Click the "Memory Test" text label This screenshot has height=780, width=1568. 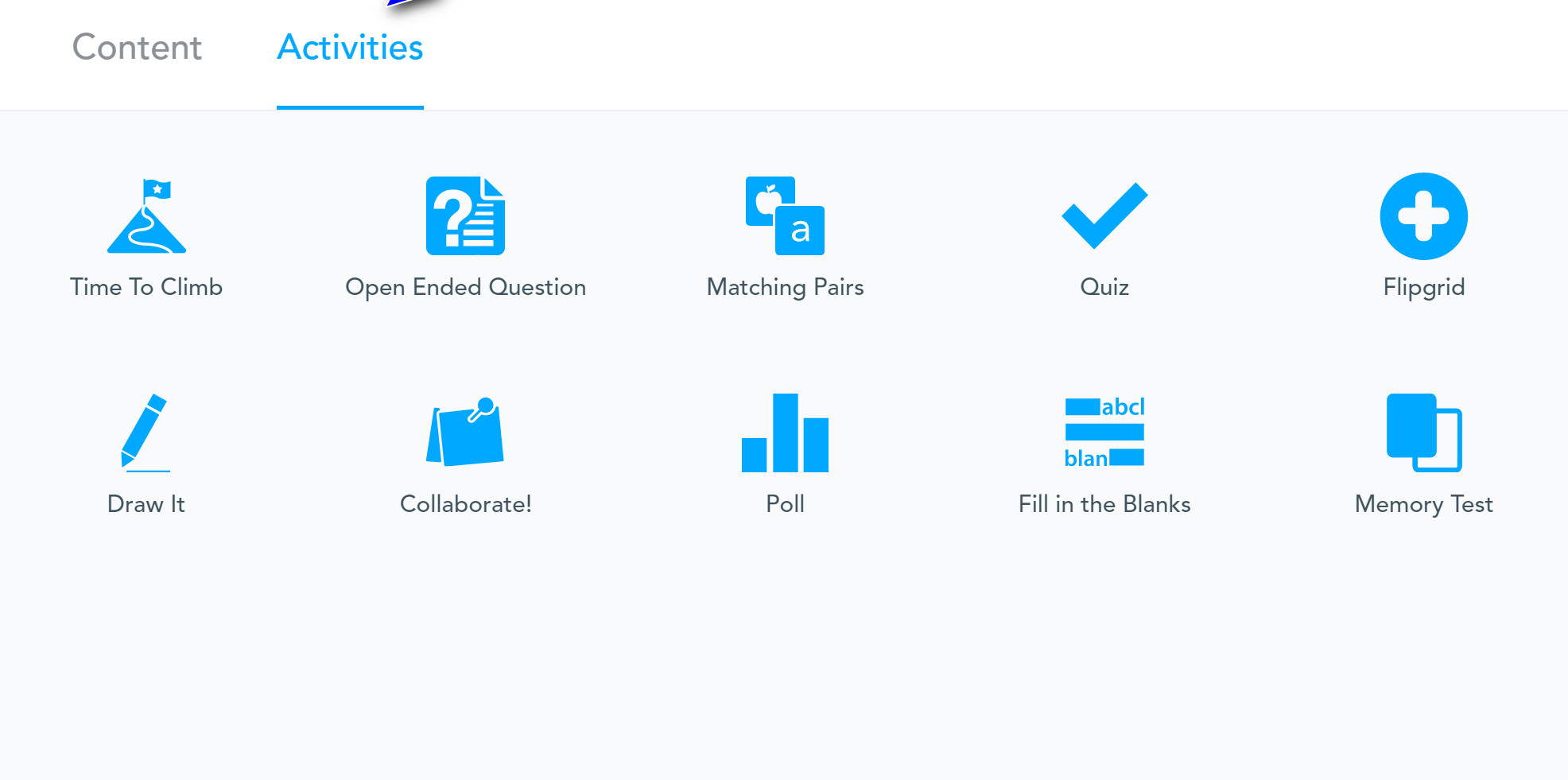(x=1423, y=504)
